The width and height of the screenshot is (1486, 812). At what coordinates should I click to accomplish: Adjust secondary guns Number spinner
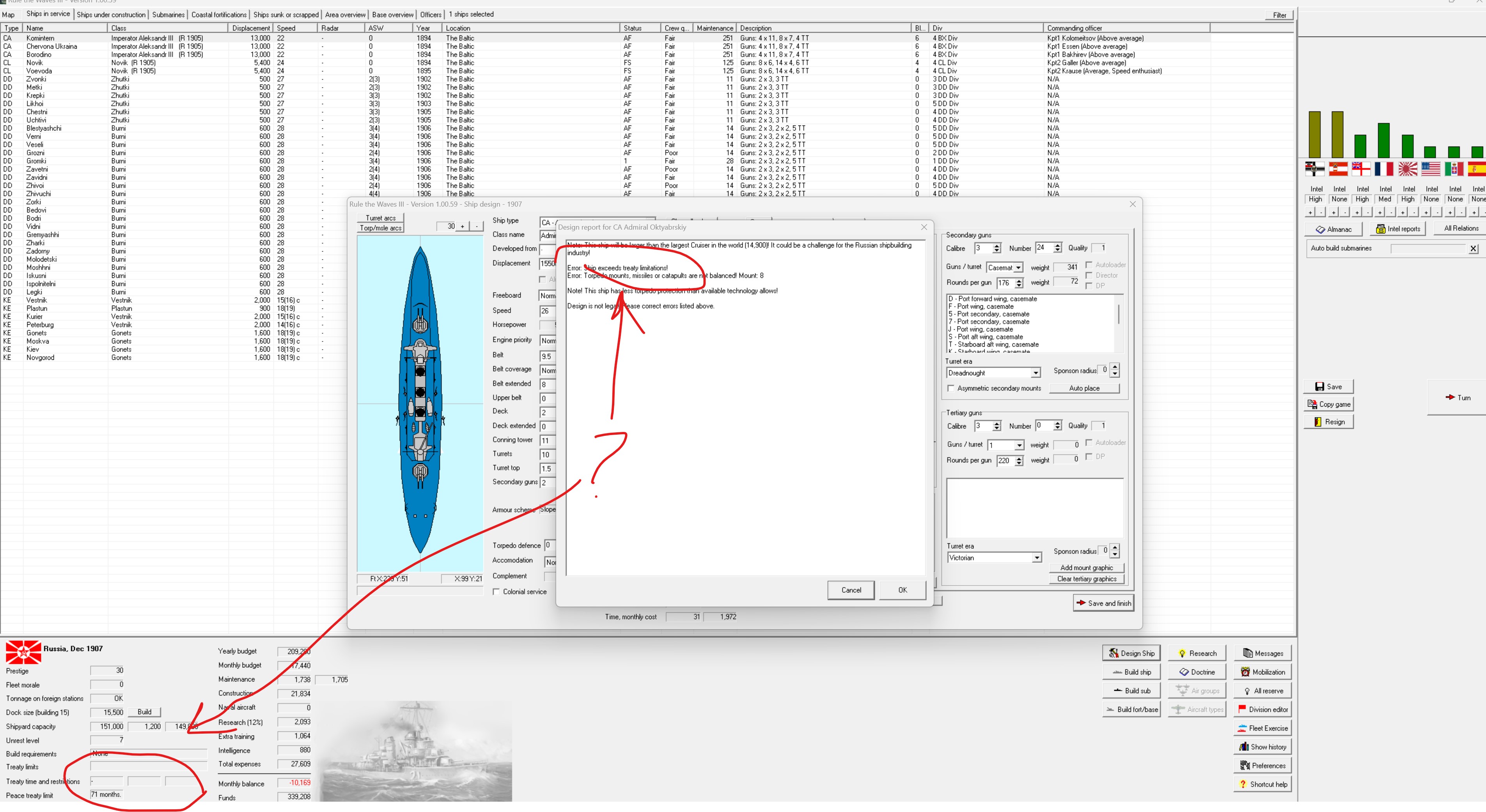(1057, 248)
